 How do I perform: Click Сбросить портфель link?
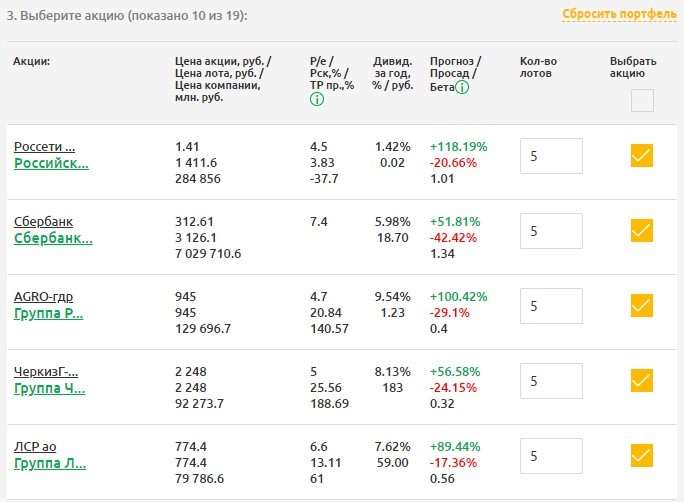[x=619, y=14]
